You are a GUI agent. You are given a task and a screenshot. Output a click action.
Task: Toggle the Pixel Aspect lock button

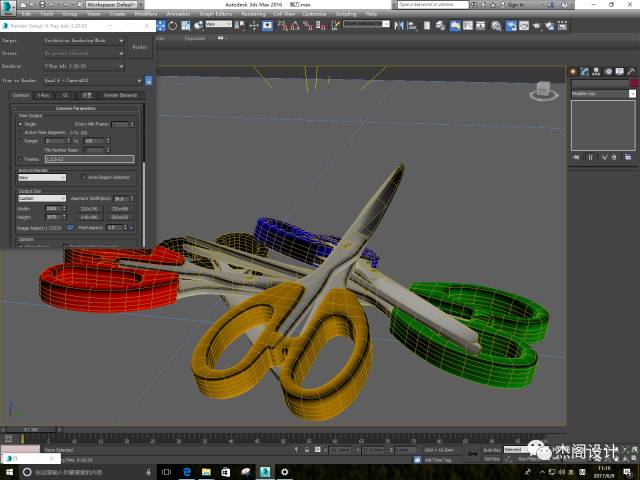tap(131, 227)
